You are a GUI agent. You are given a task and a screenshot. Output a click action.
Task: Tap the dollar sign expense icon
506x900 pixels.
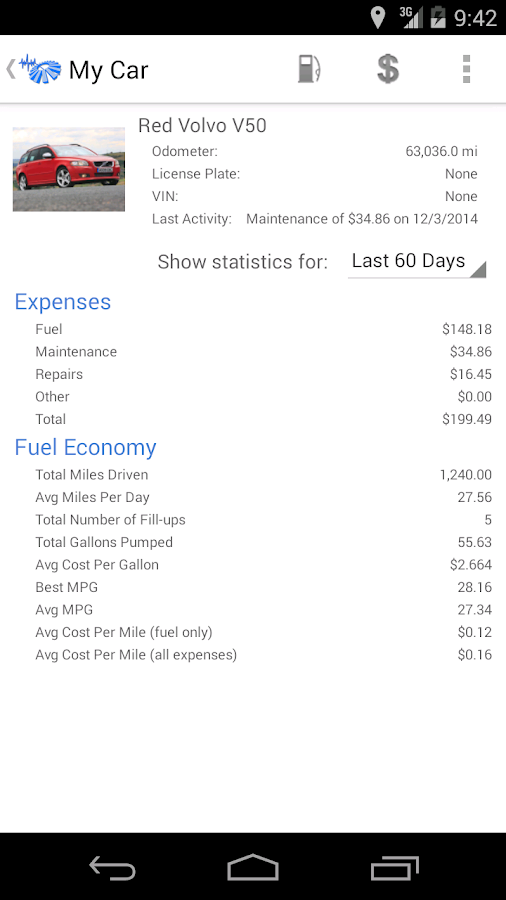388,69
